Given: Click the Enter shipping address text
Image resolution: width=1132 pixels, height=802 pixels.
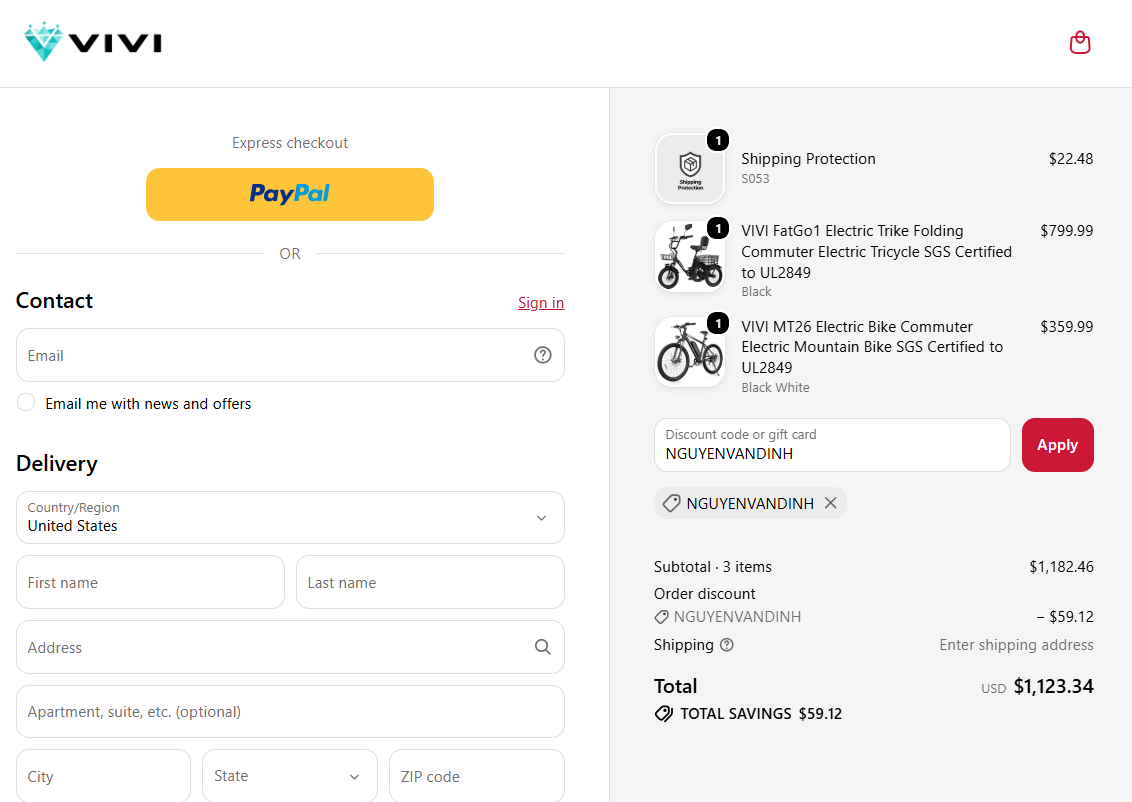Looking at the screenshot, I should coord(1016,645).
